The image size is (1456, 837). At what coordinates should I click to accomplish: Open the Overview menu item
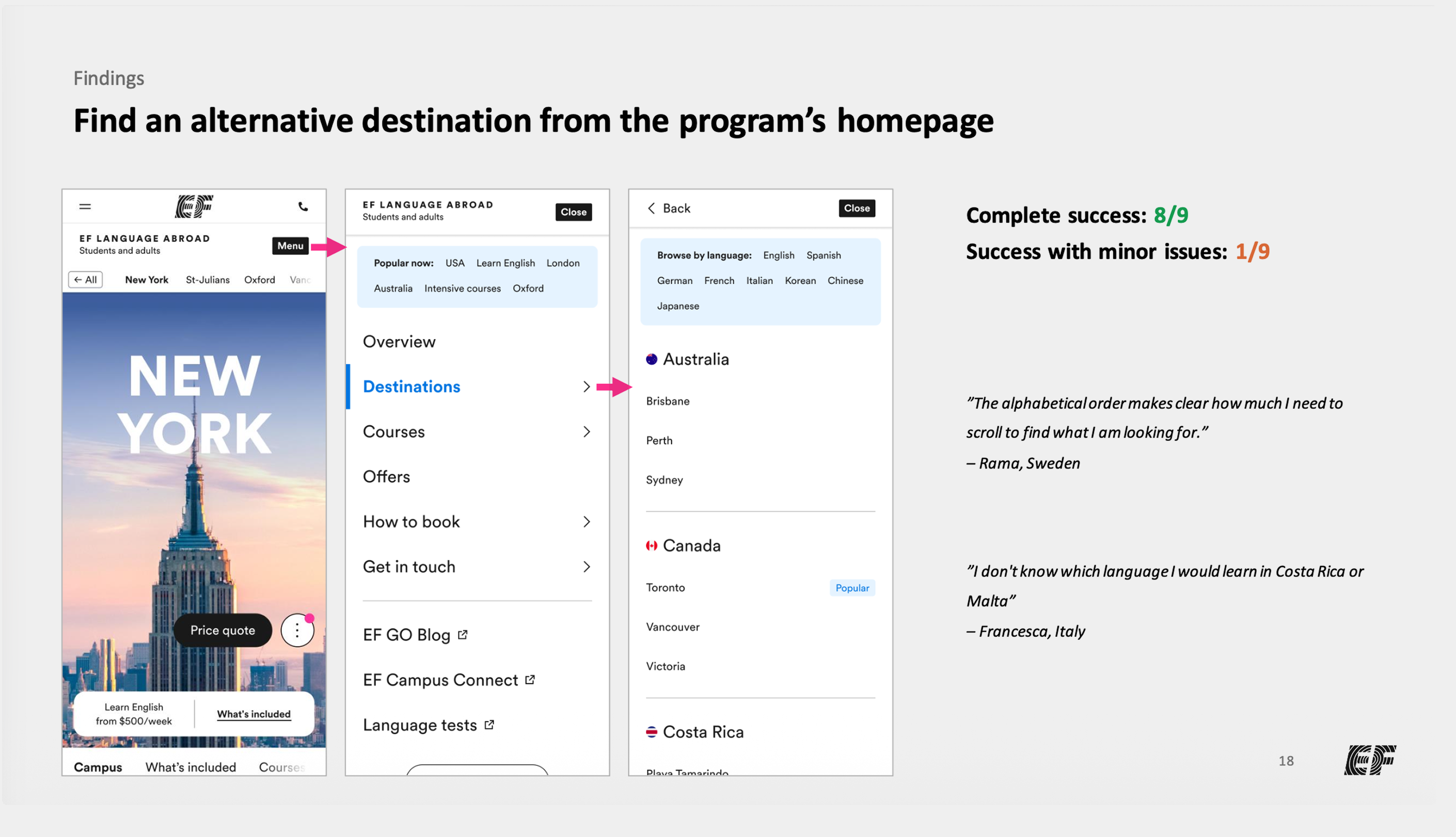(x=399, y=342)
